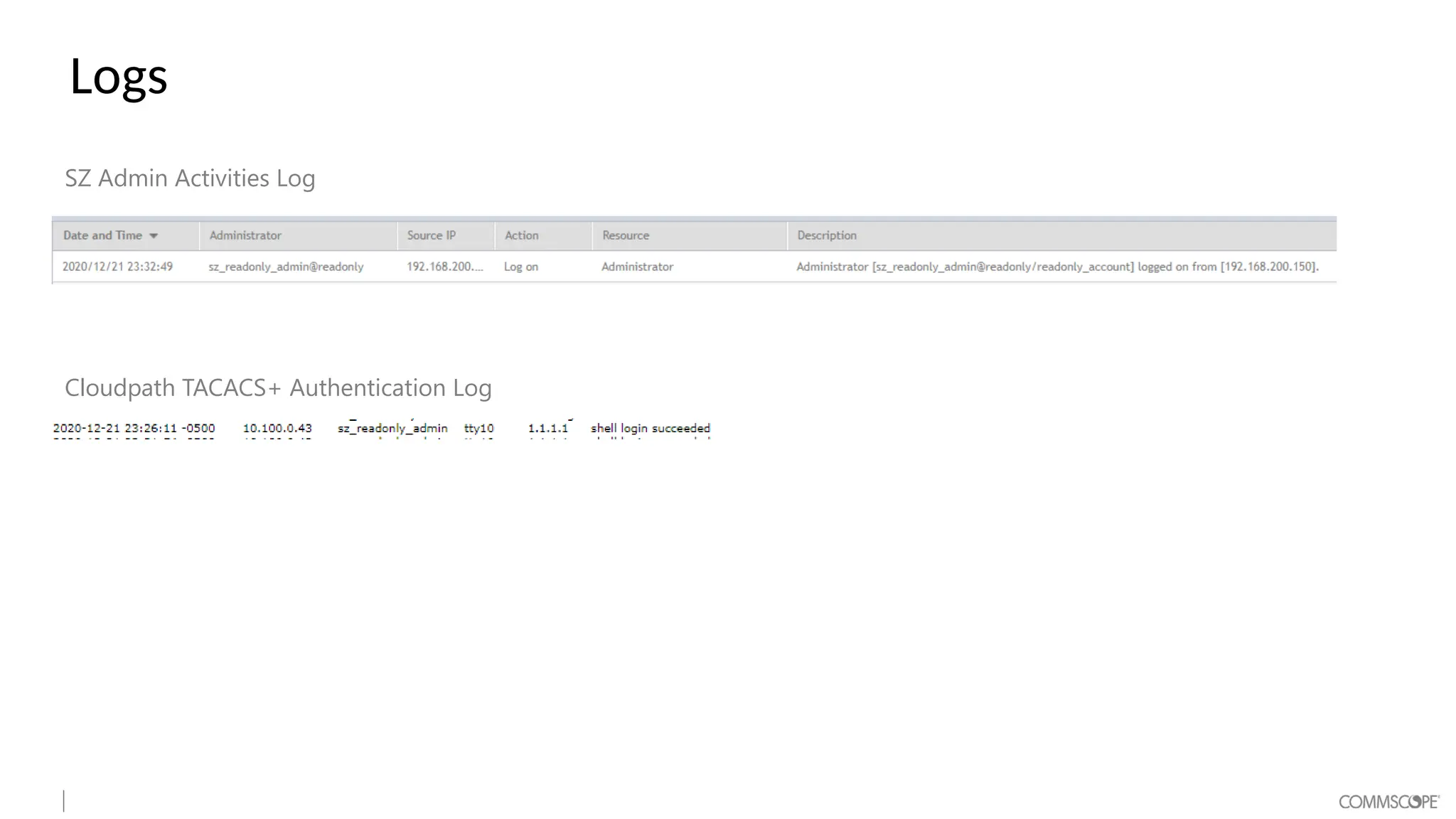Select the 2020/12/21 23:32:49 timestamp cell
Image resolution: width=1456 pixels, height=819 pixels.
(117, 267)
